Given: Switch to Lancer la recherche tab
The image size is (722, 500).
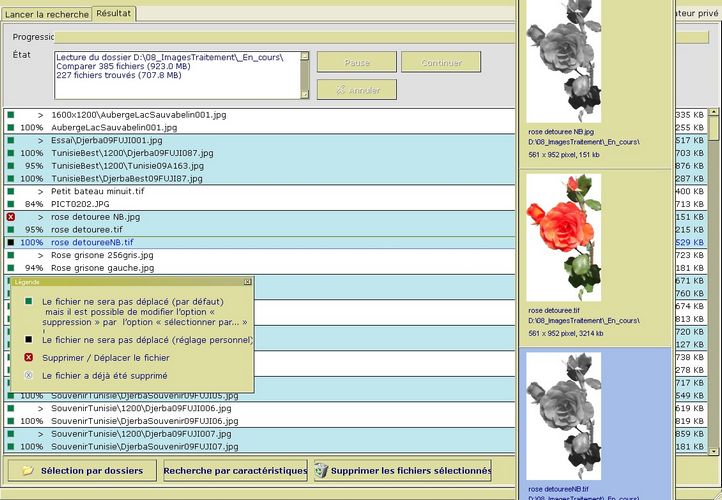Looking at the screenshot, I should click(x=46, y=14).
